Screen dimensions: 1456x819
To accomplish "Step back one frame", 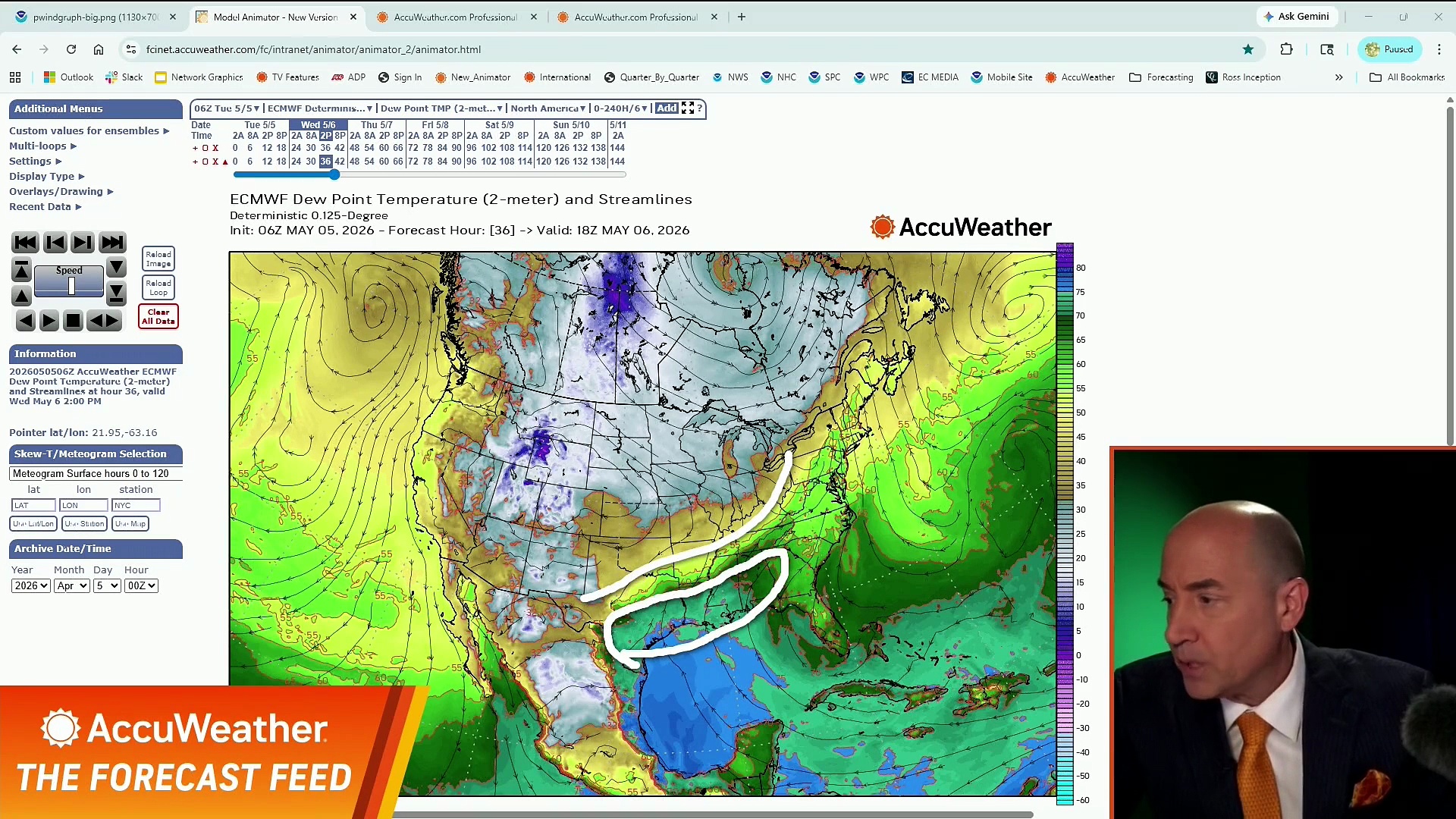I will [55, 243].
